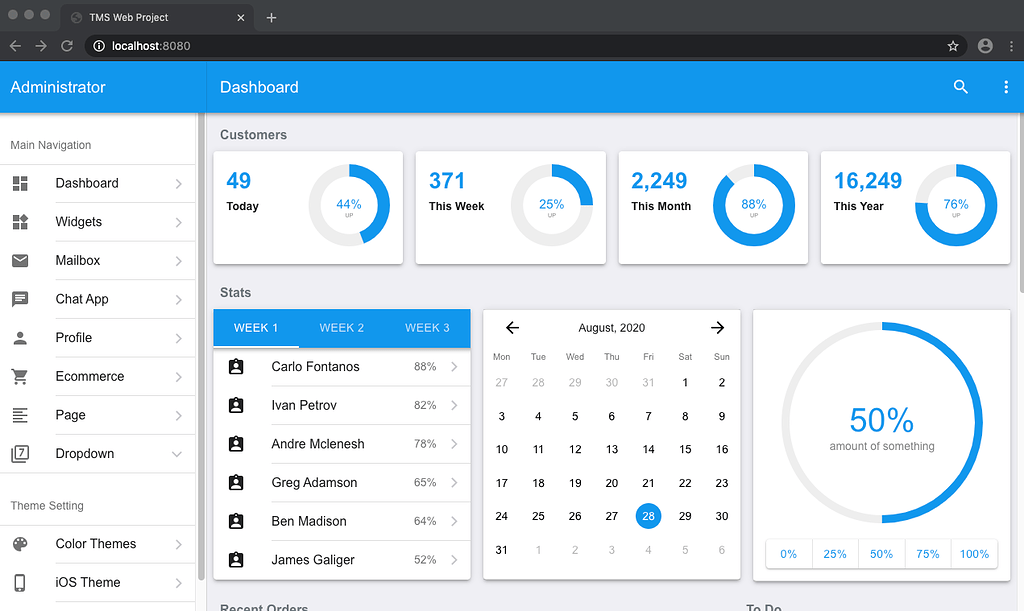Select the Widgets grid icon
The height and width of the screenshot is (611, 1024).
click(x=22, y=222)
